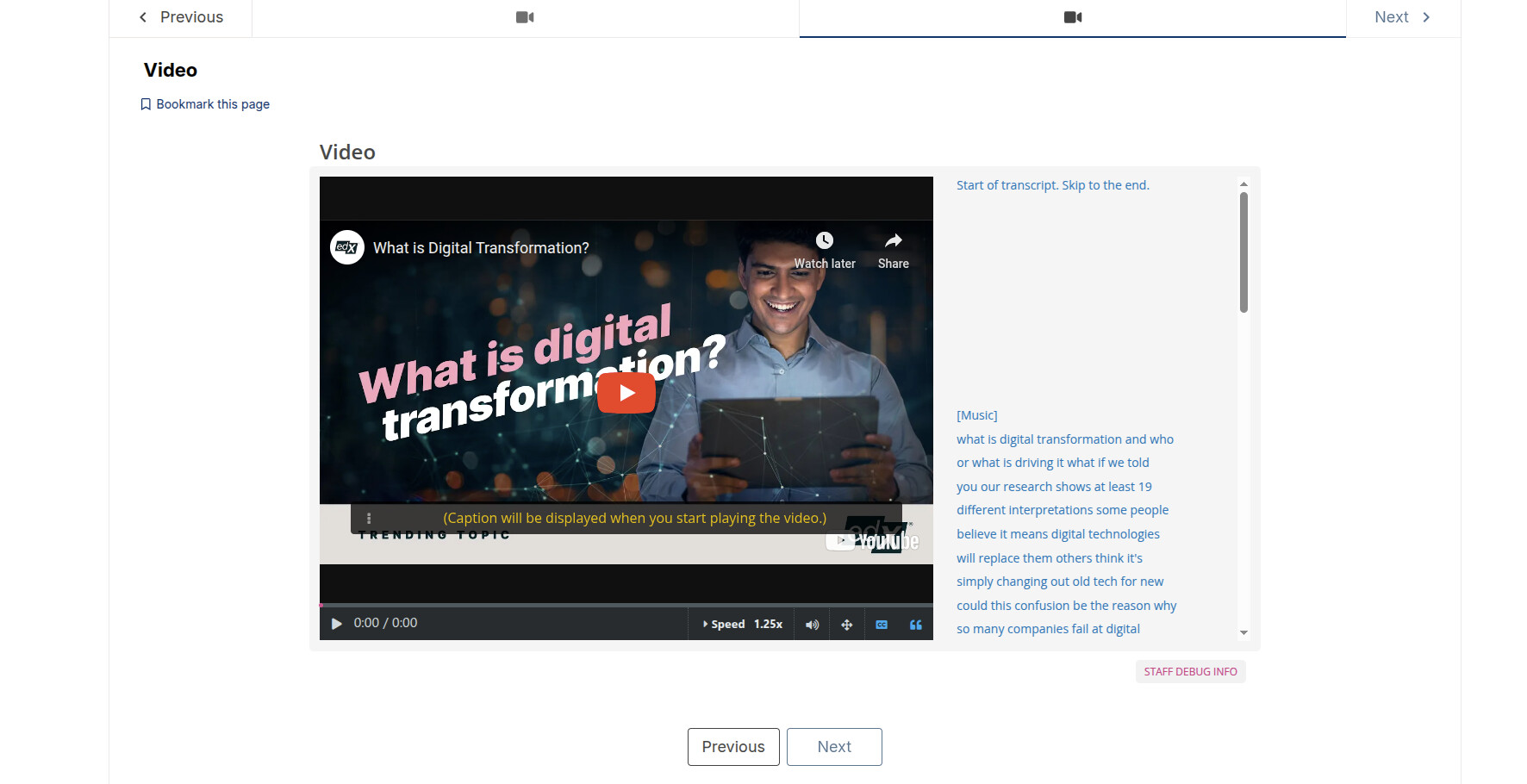The width and height of the screenshot is (1527, 784).
Task: Bookmark this page
Action: coord(205,104)
